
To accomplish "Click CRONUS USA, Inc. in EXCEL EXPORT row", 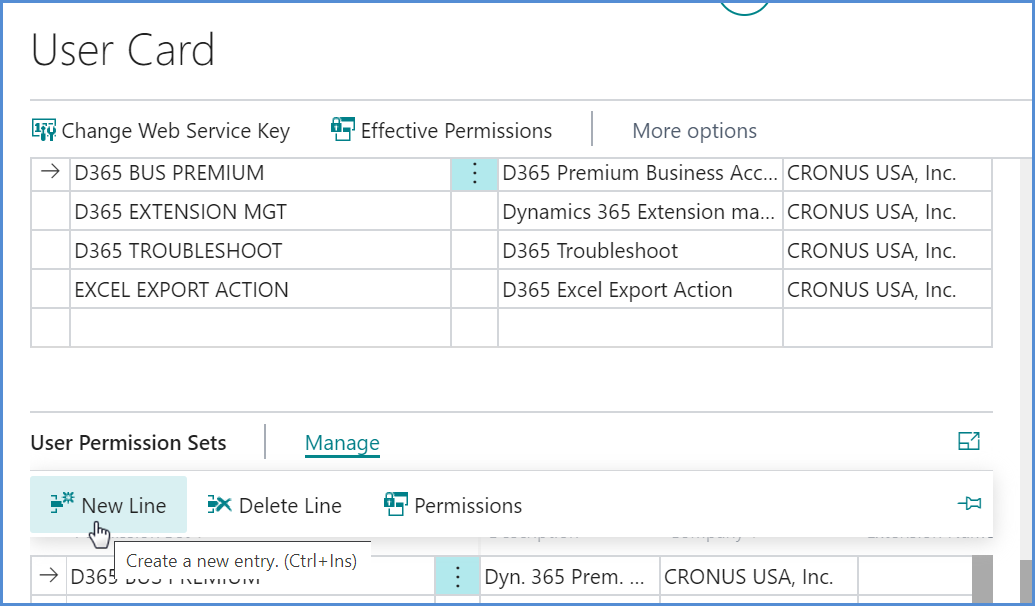I will pos(887,290).
